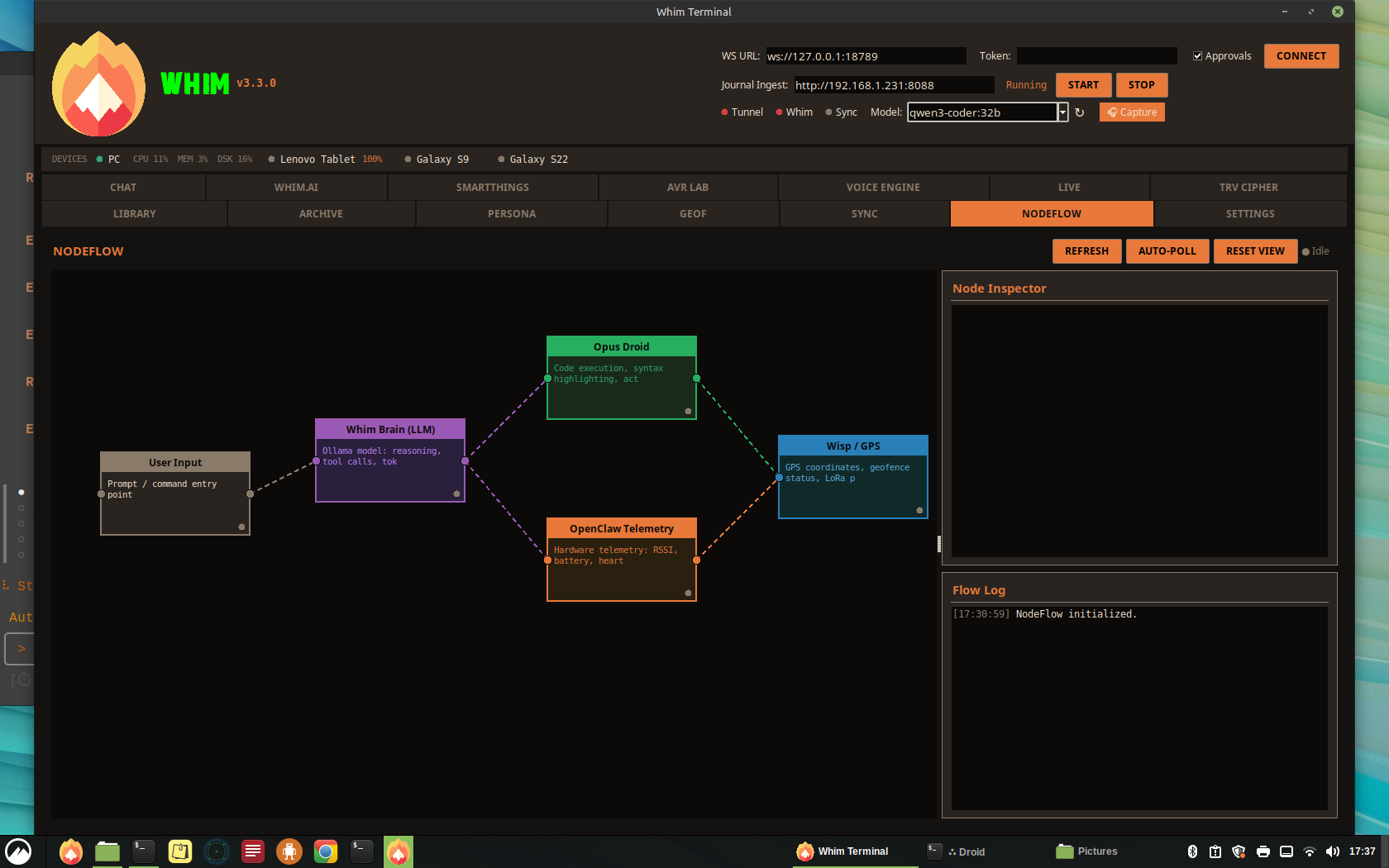Screen dimensions: 1389x868
Task: Toggle AUTO-POLL on the NodeFlow canvas
Action: click(x=1167, y=250)
